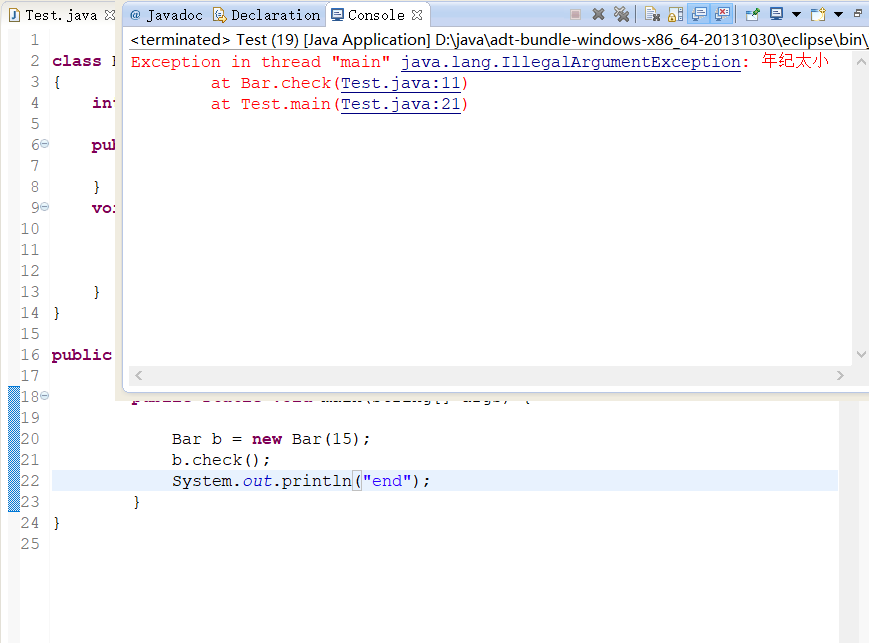Open the Display Selected Console dropdown arrow

pyautogui.click(x=796, y=13)
